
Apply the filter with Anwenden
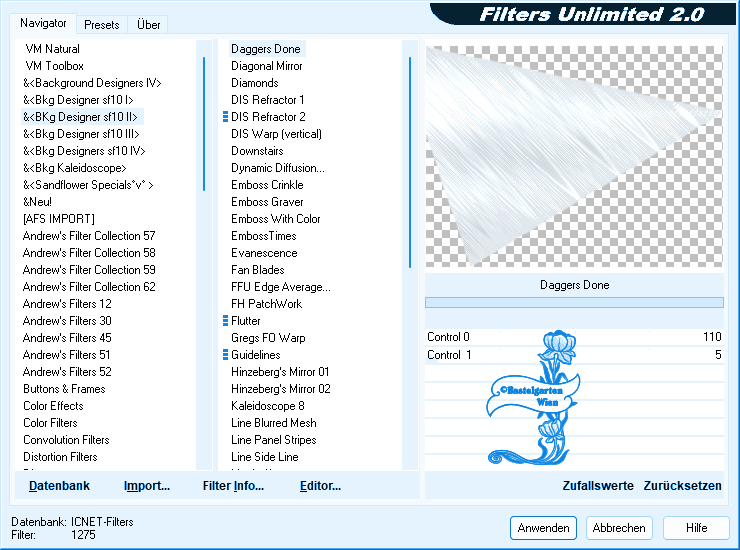(543, 528)
